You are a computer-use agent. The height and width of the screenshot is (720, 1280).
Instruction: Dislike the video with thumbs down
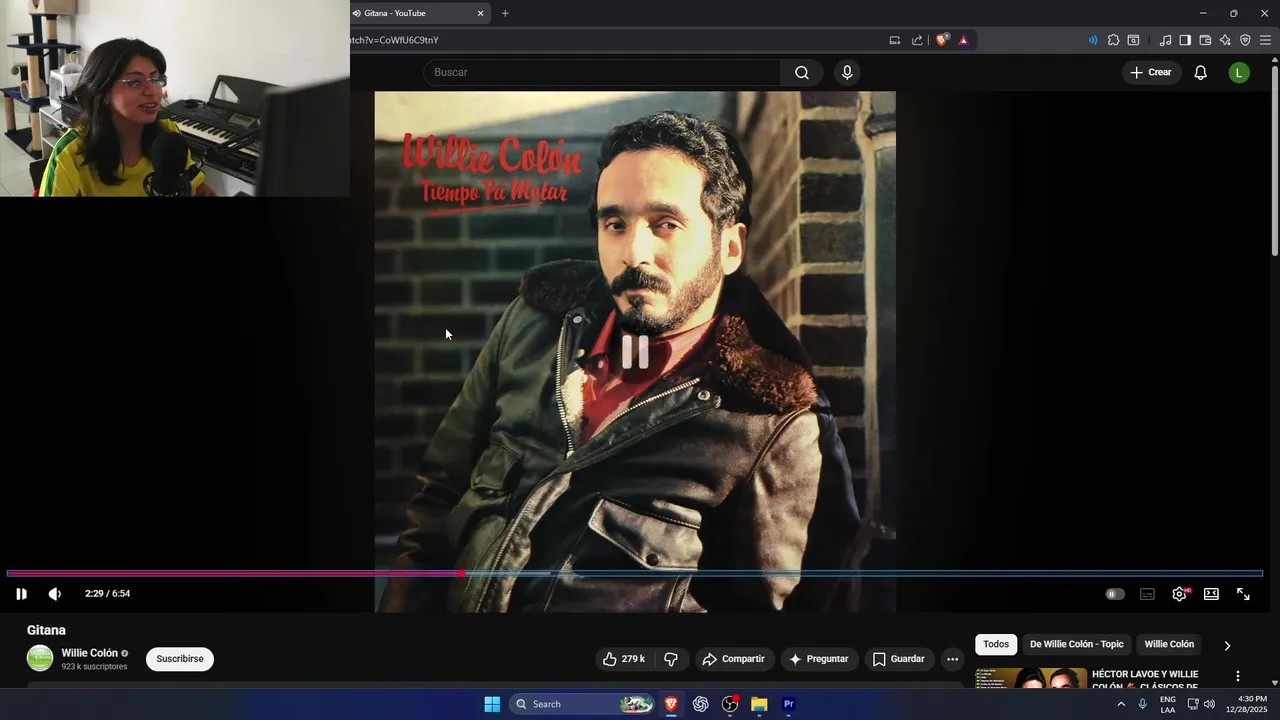(671, 659)
